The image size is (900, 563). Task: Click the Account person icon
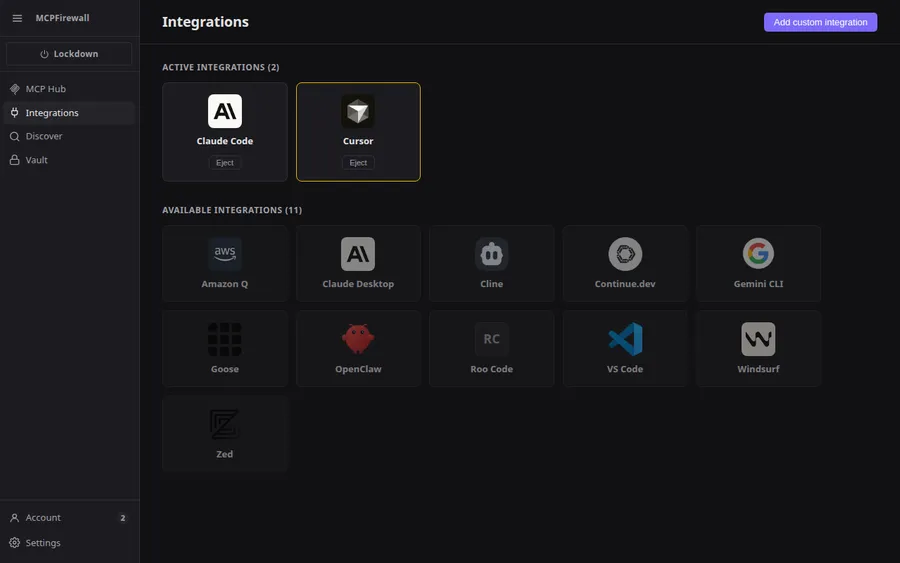[x=15, y=518]
